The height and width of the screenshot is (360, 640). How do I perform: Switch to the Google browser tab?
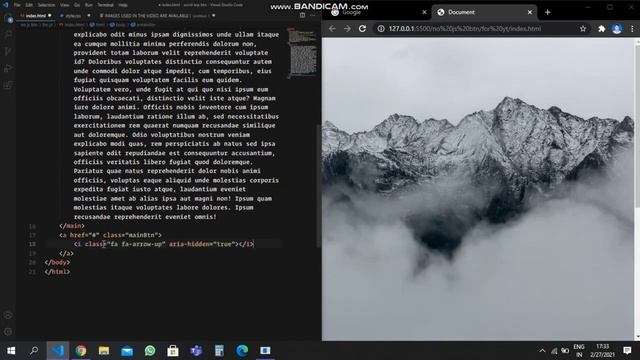(378, 12)
